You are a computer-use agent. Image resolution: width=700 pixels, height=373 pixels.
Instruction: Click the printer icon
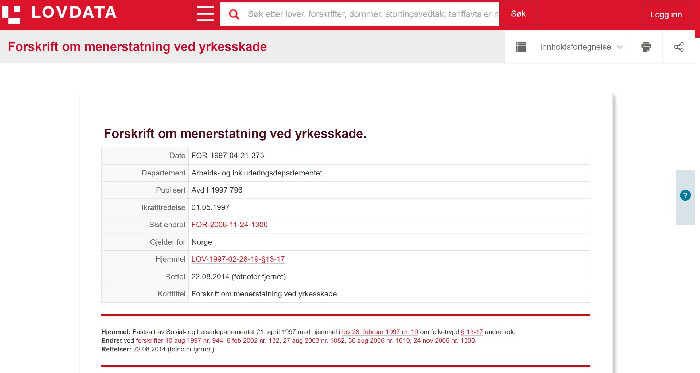pyautogui.click(x=646, y=47)
